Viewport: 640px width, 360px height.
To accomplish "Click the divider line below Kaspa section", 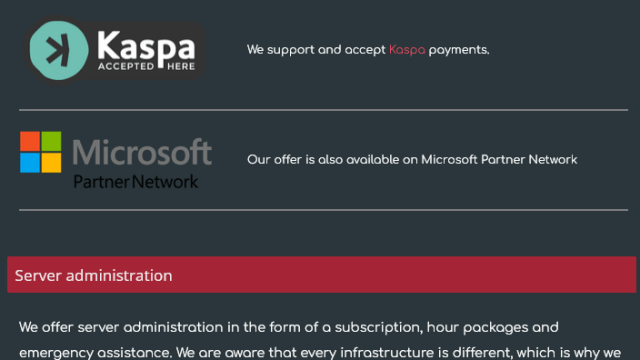I will point(323,110).
